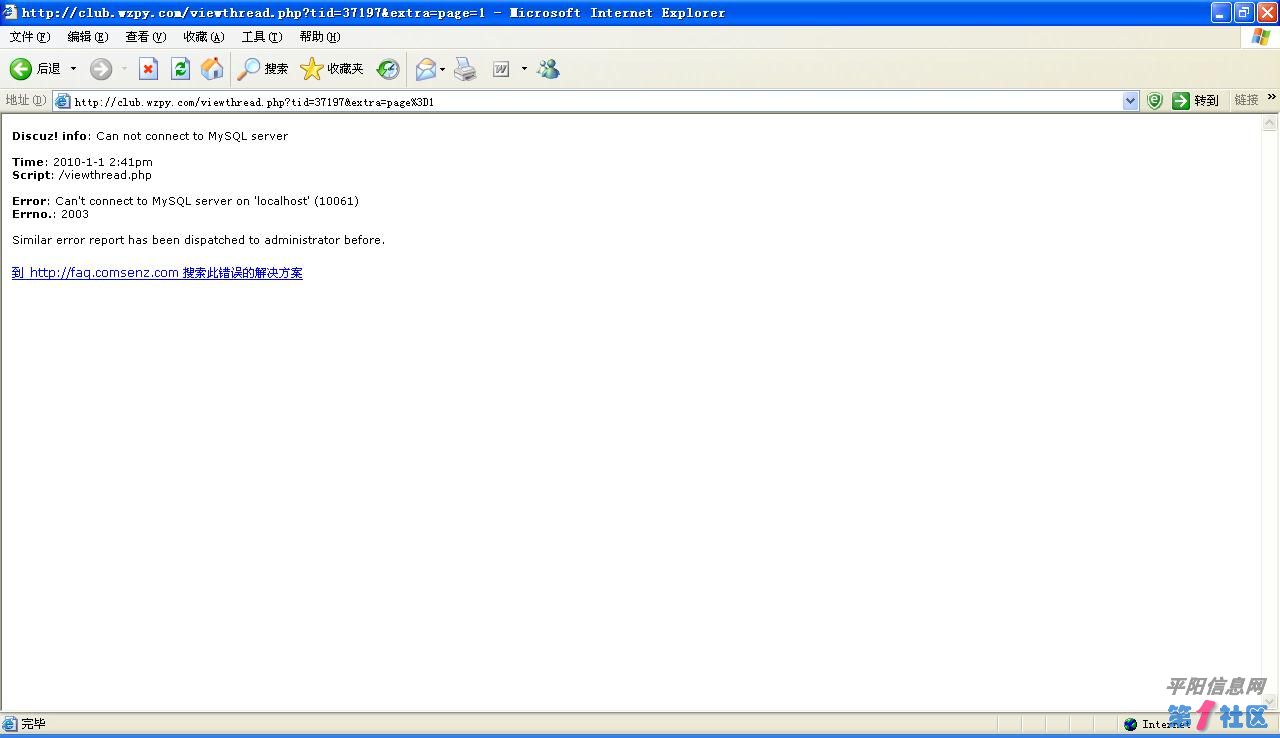Click the 'Discuz! info' error heading line
The image size is (1280, 738).
[150, 136]
